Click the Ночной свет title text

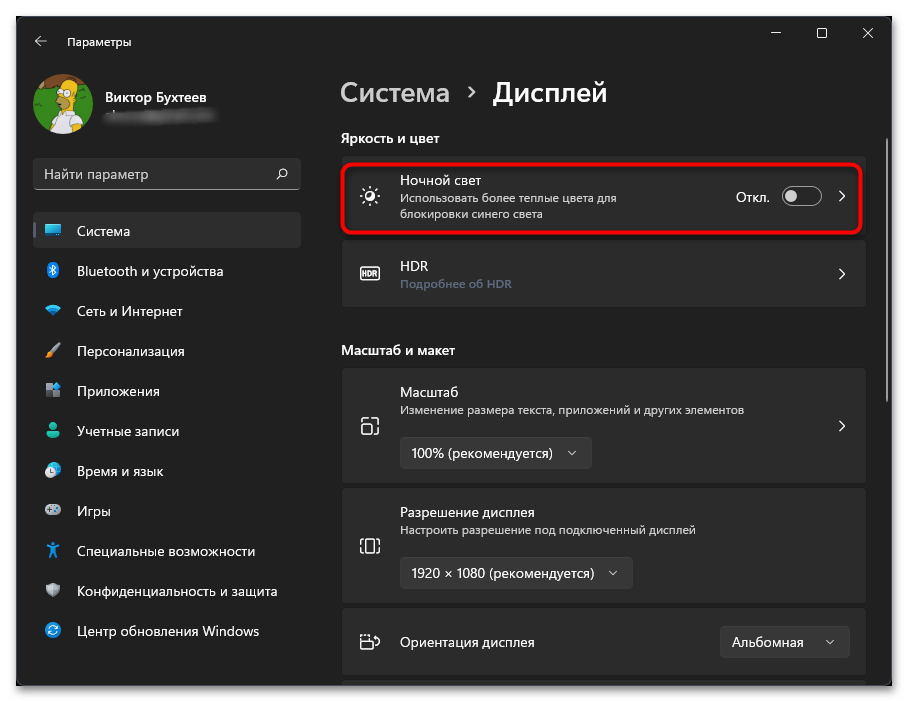coord(441,180)
